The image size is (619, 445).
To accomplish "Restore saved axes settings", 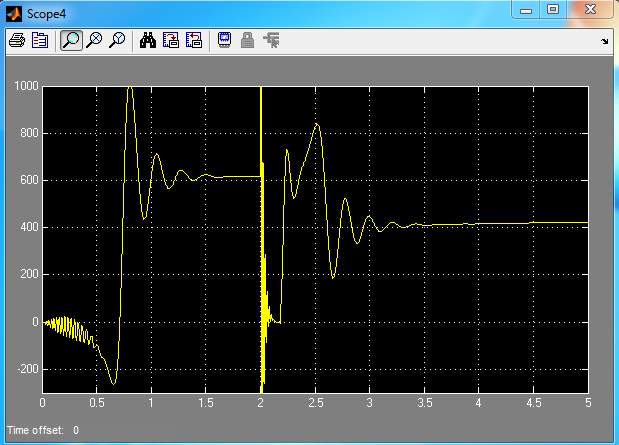I will 194,41.
